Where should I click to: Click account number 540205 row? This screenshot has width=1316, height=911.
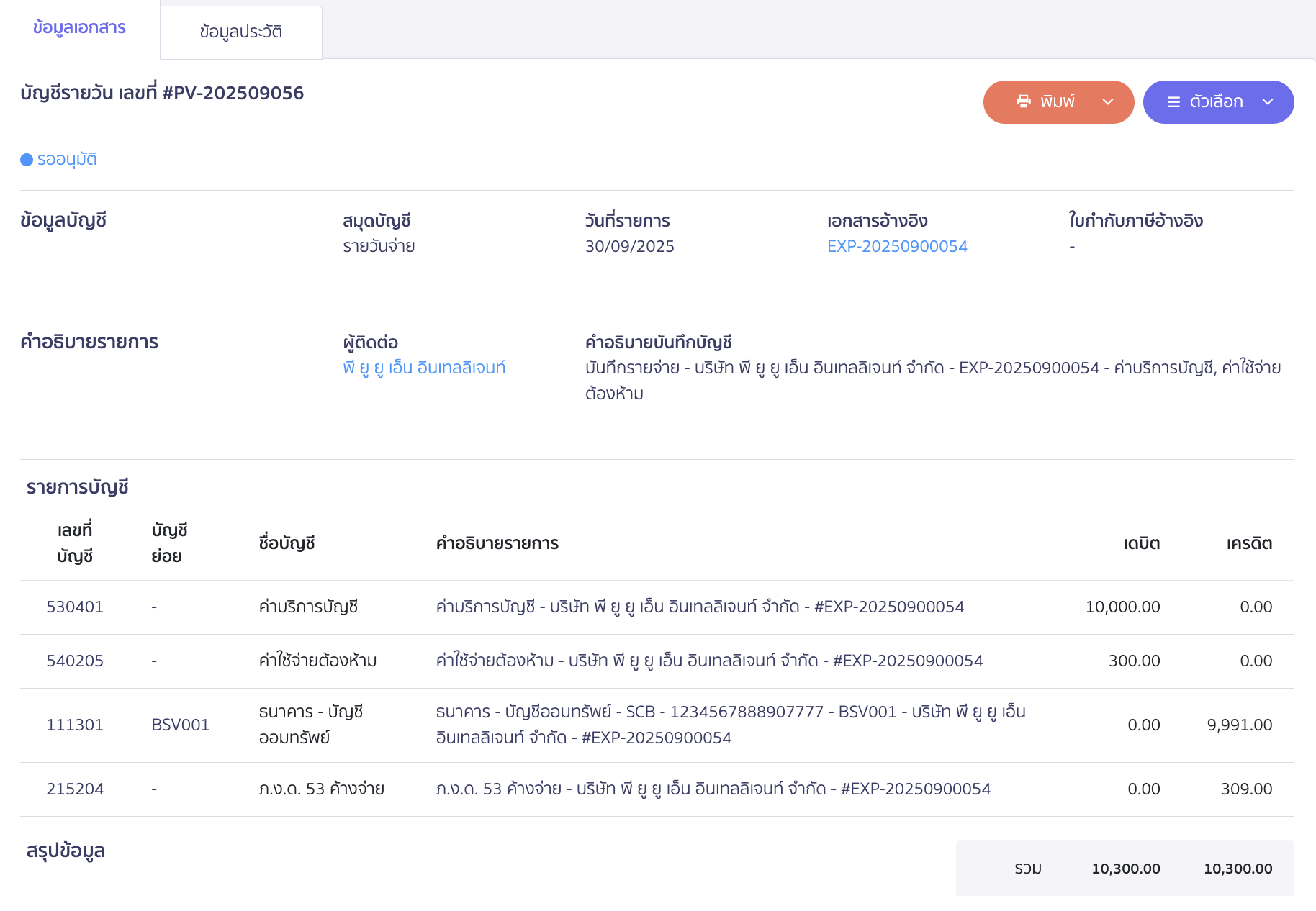(75, 661)
